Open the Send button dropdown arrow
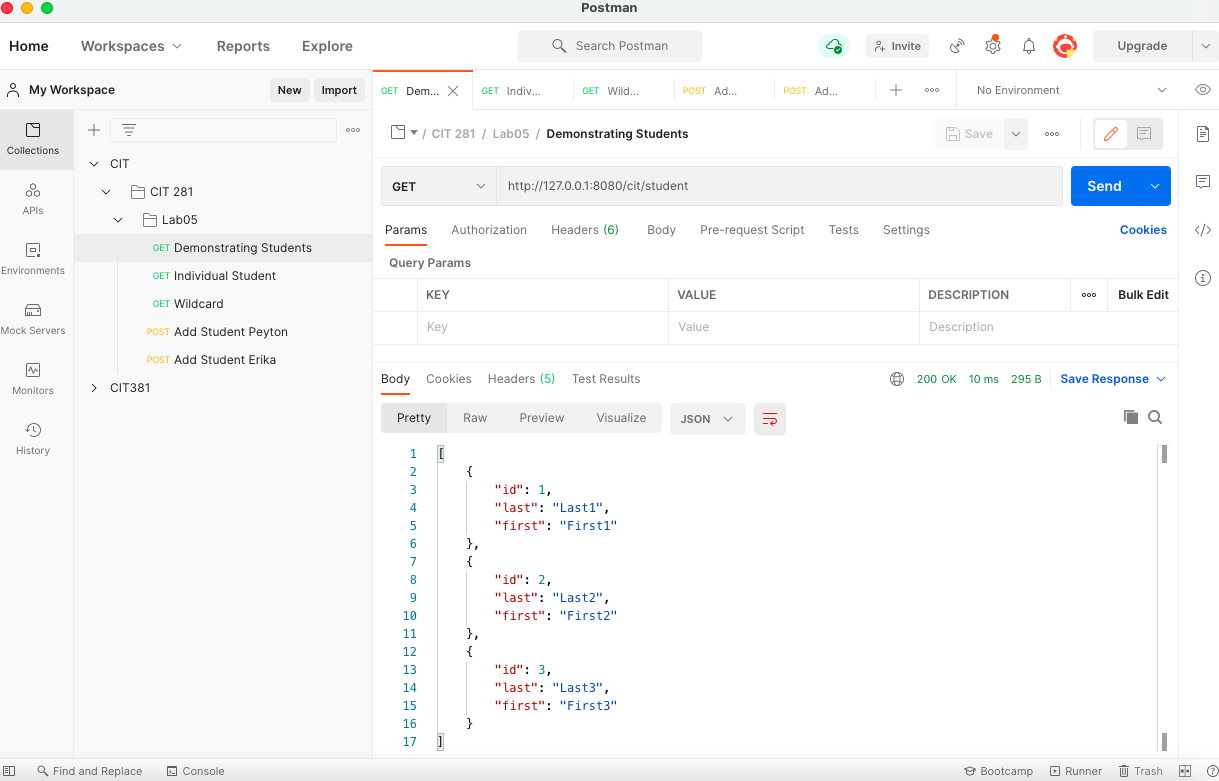 (1155, 186)
